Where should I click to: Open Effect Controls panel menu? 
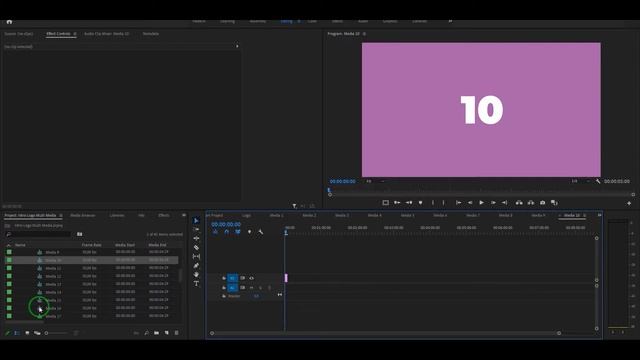tap(75, 34)
